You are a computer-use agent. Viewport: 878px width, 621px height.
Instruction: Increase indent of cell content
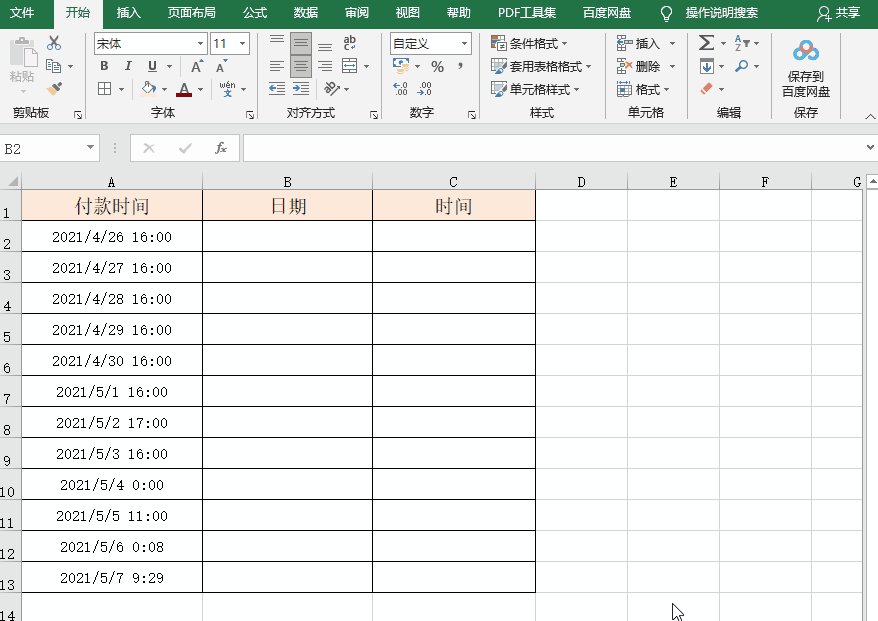[x=301, y=88]
